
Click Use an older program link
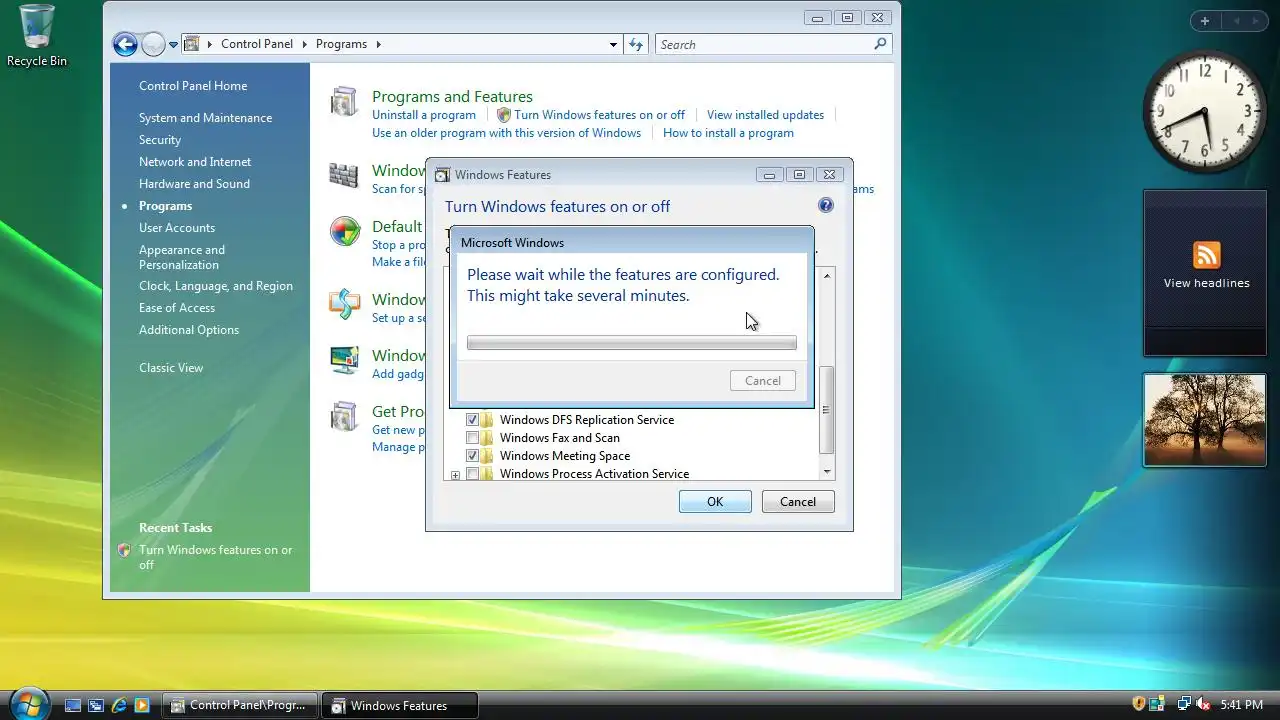pyautogui.click(x=506, y=133)
